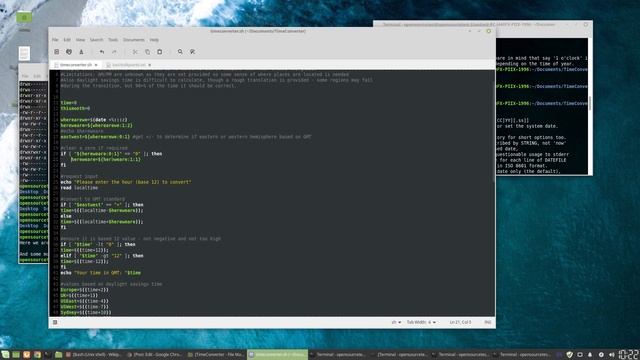This screenshot has width=640, height=360.
Task: Open the Help menu
Action: tap(154, 40)
